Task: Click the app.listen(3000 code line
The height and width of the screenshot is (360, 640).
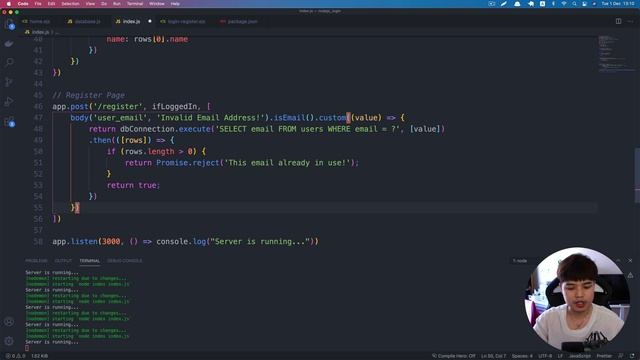Action: click(185, 242)
